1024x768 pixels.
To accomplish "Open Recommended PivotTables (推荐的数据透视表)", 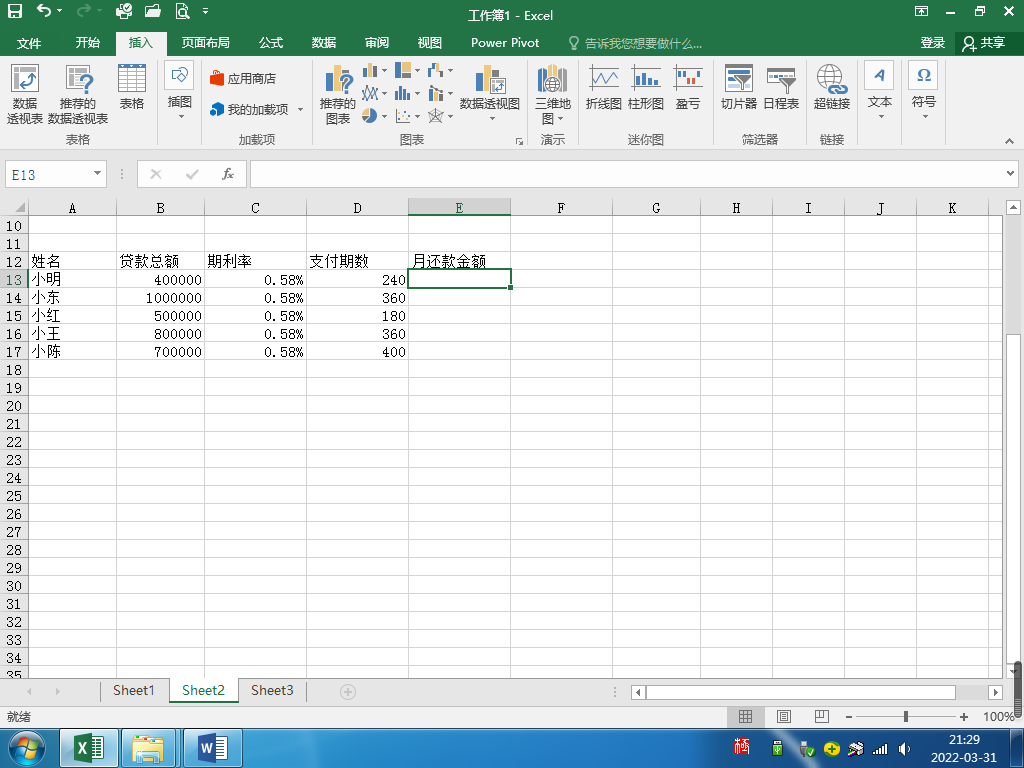I will click(x=78, y=94).
